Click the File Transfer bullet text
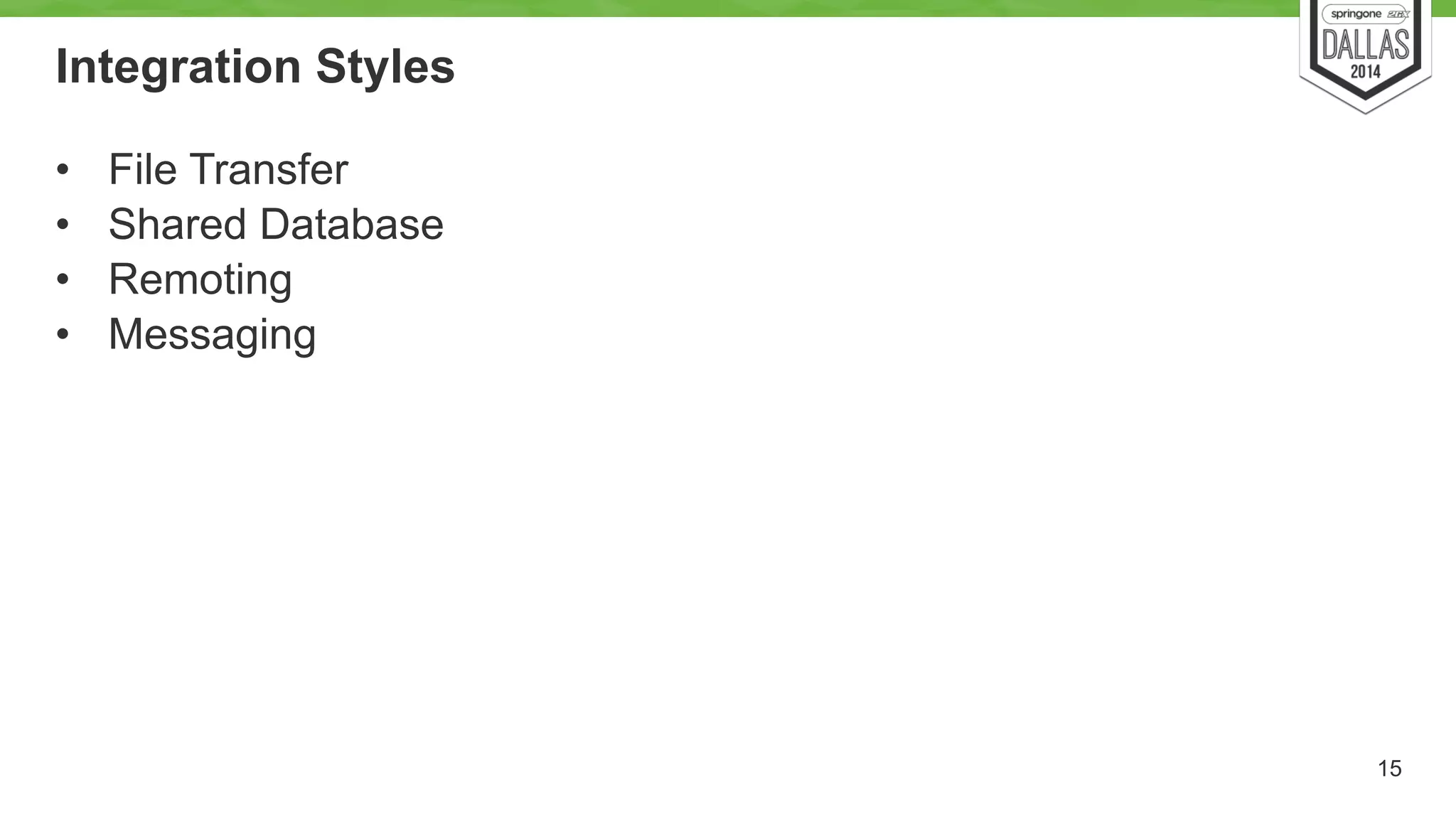The width and height of the screenshot is (1456, 819). pyautogui.click(x=228, y=169)
